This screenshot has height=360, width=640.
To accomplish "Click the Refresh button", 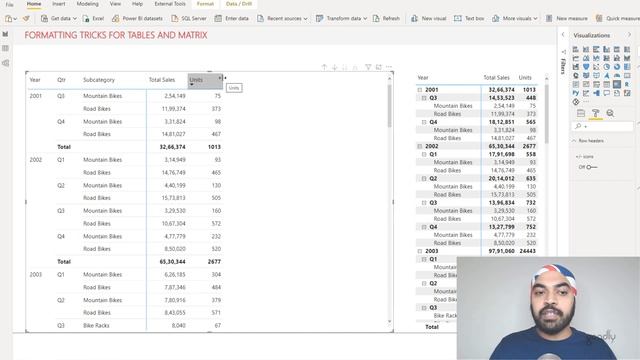I will click(x=386, y=18).
